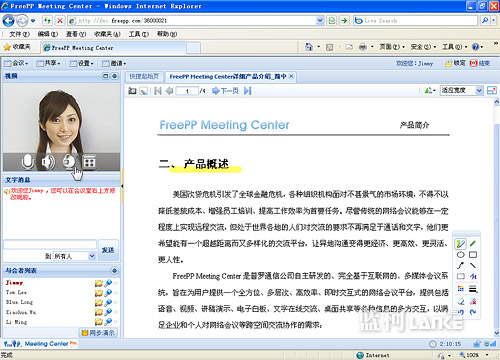Go to the previous page
Screen dimensions: 500x360
[169, 91]
